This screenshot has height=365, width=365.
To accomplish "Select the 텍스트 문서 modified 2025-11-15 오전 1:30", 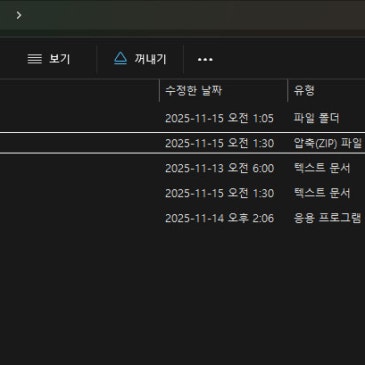I will 182,193.
